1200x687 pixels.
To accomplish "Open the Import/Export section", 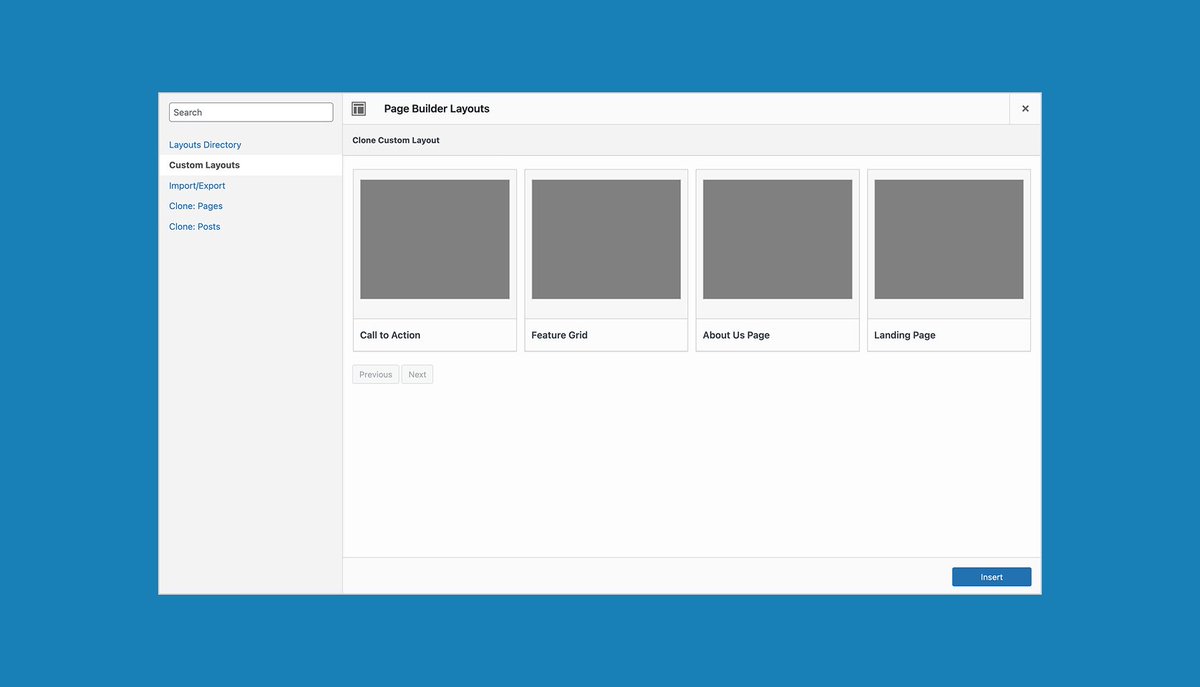I will pyautogui.click(x=197, y=185).
